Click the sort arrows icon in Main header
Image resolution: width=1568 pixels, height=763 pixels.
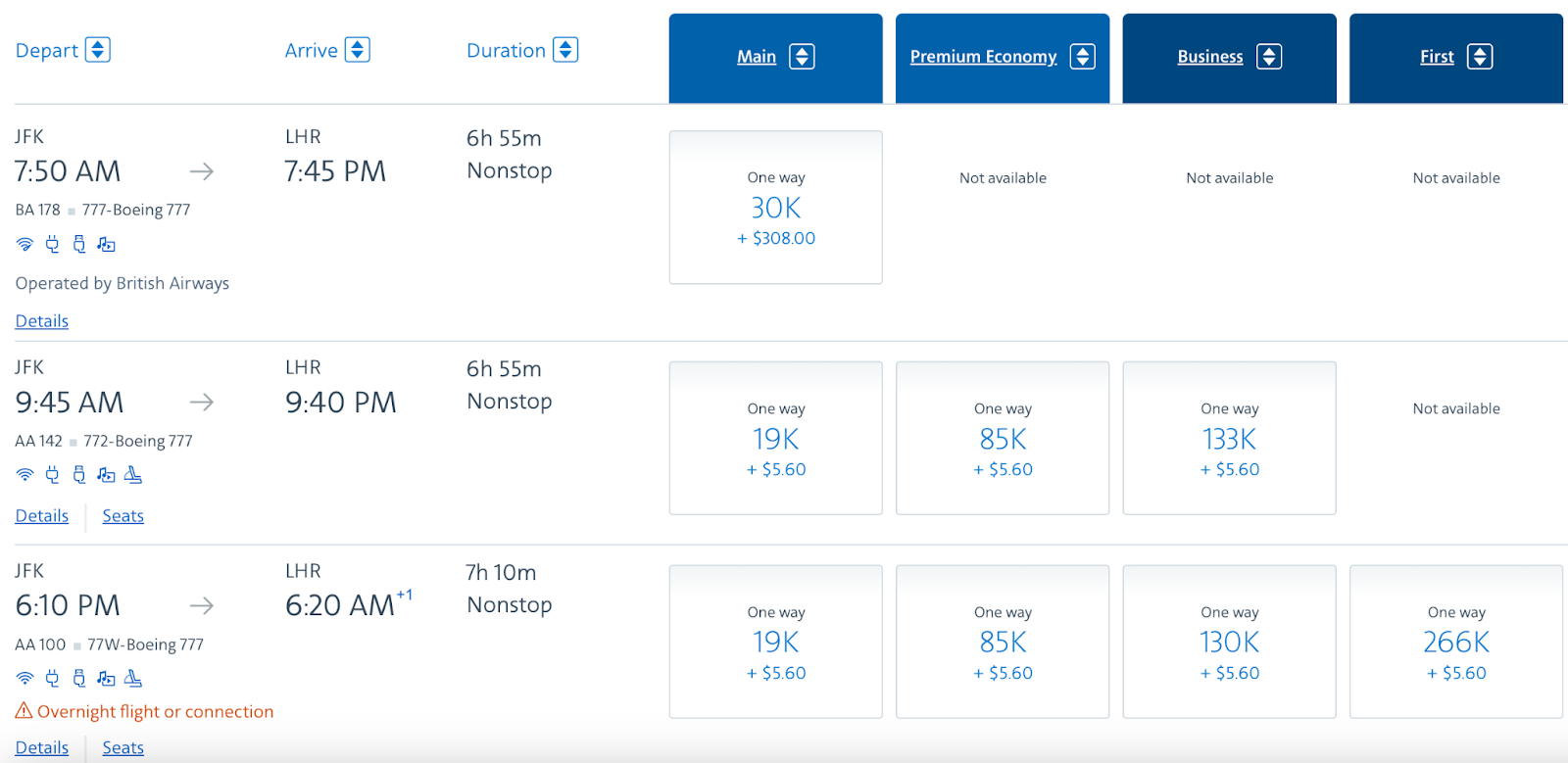coord(802,57)
